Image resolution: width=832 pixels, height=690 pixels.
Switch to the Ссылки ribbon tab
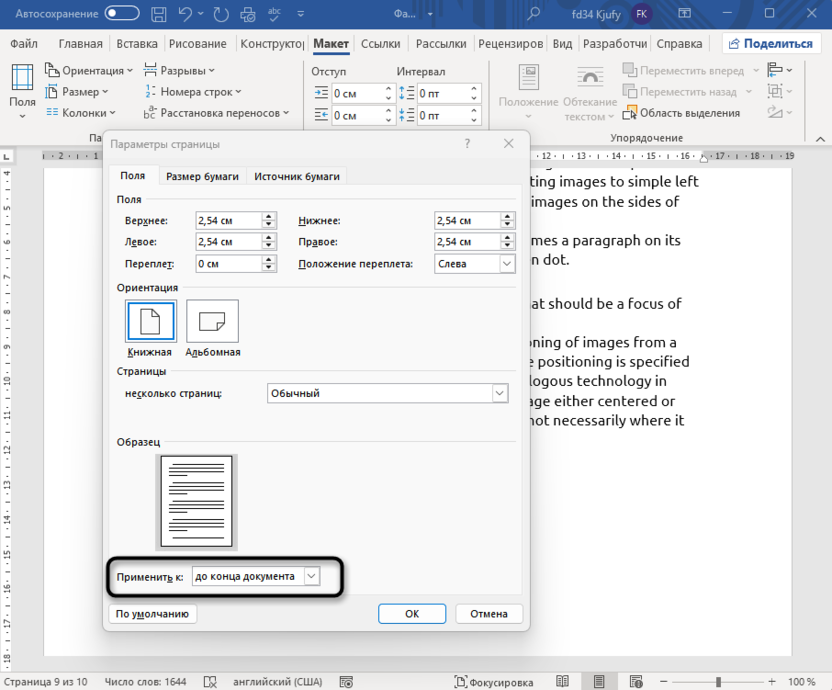[x=380, y=44]
